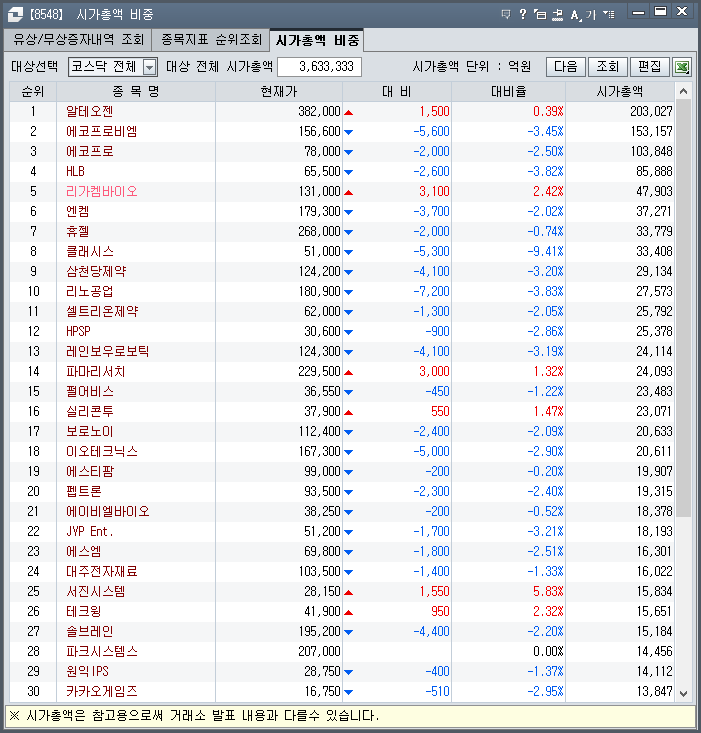Select stock 실리콘투 in the list
This screenshot has height=733, width=701.
[89, 411]
